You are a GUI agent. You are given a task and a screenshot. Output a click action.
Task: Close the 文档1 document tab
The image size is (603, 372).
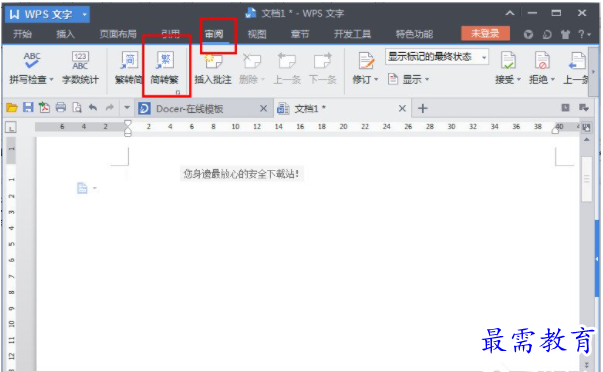tap(402, 109)
